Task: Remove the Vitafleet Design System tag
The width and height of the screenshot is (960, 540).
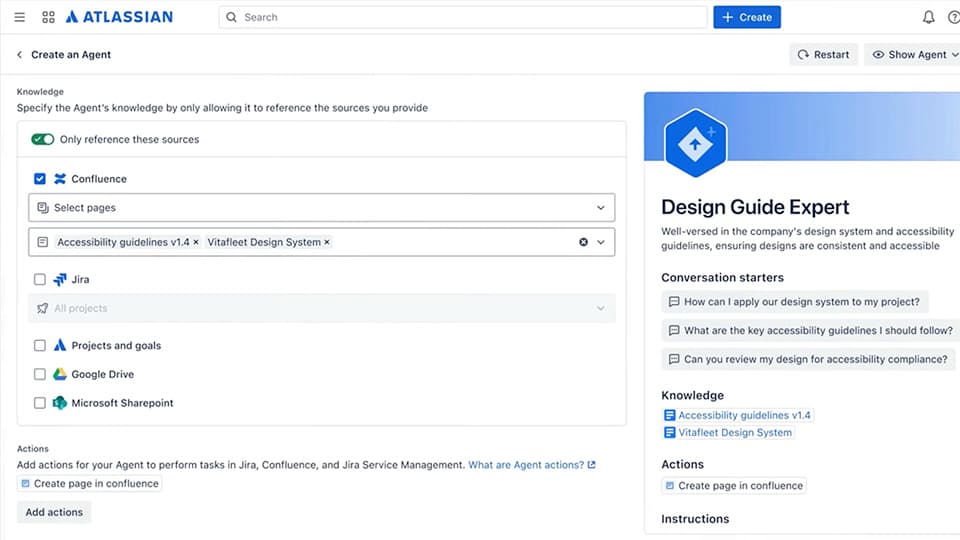Action: click(327, 242)
